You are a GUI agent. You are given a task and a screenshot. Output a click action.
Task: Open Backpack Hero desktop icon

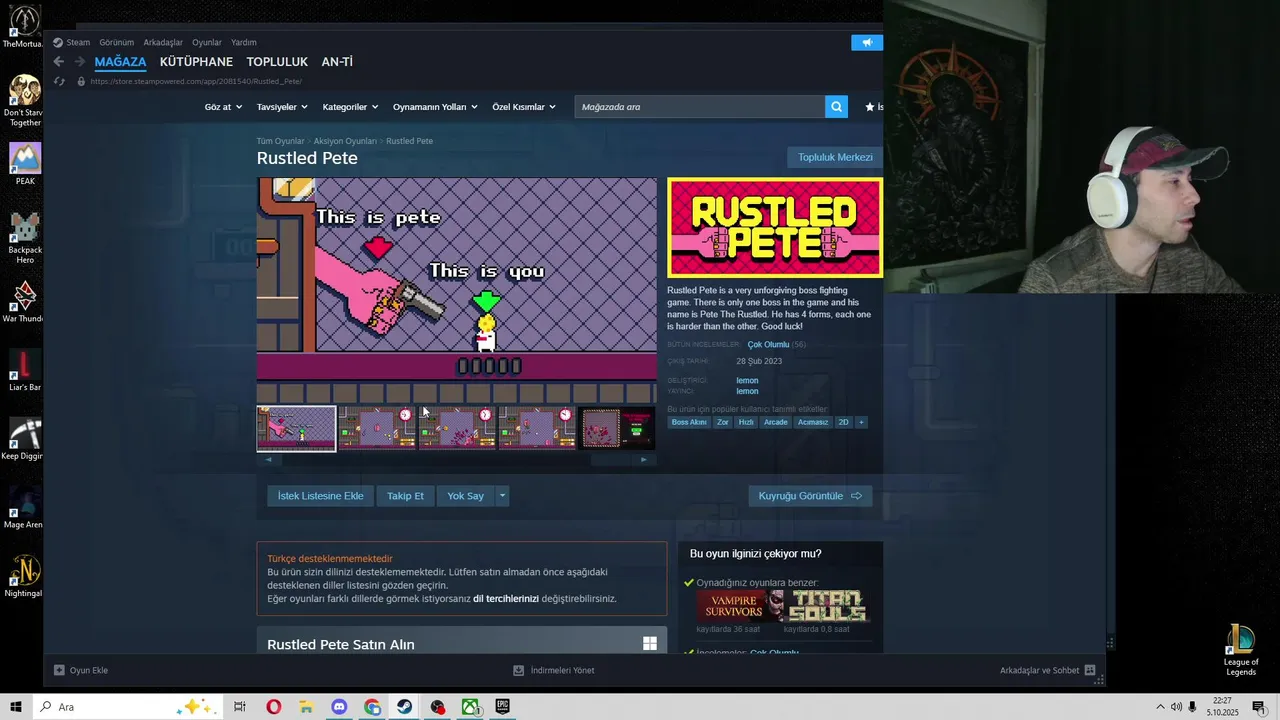24,238
